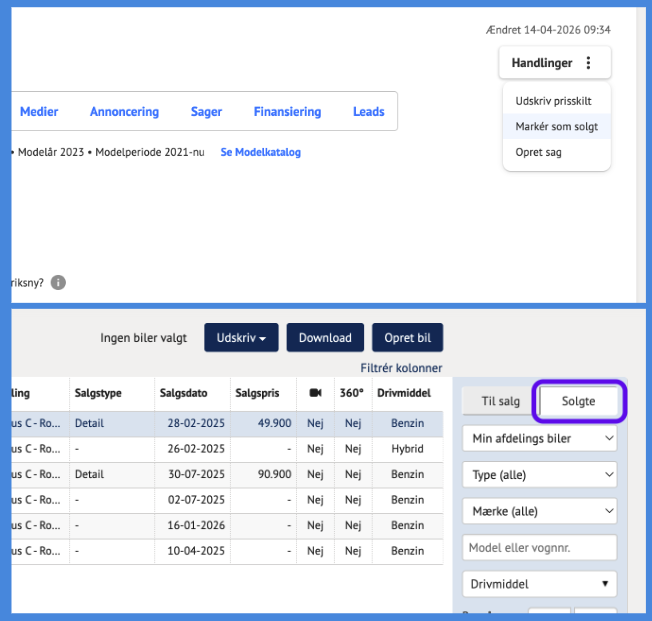The height and width of the screenshot is (621, 652).
Task: Open the Annoncering tab
Action: [124, 111]
